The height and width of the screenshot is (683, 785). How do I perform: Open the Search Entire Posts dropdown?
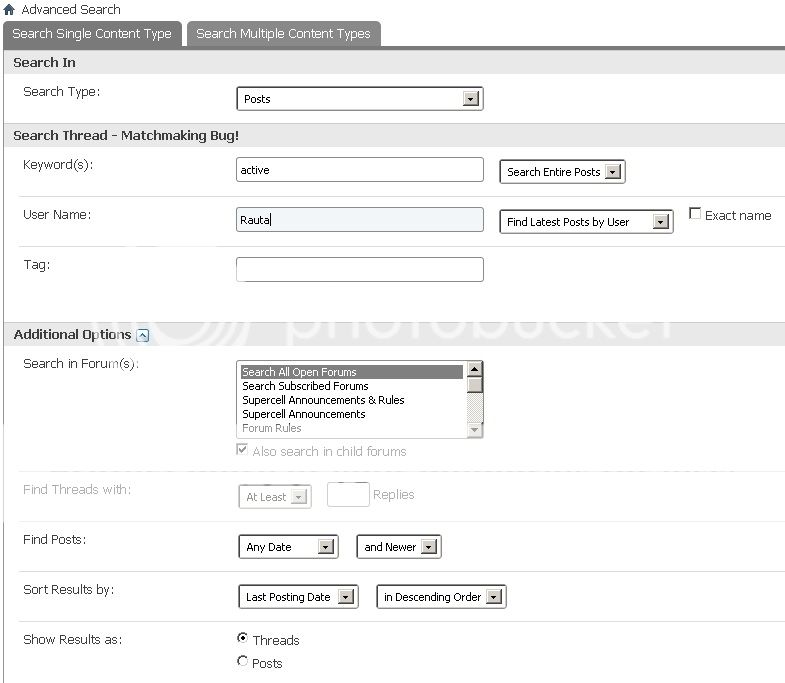click(x=562, y=172)
